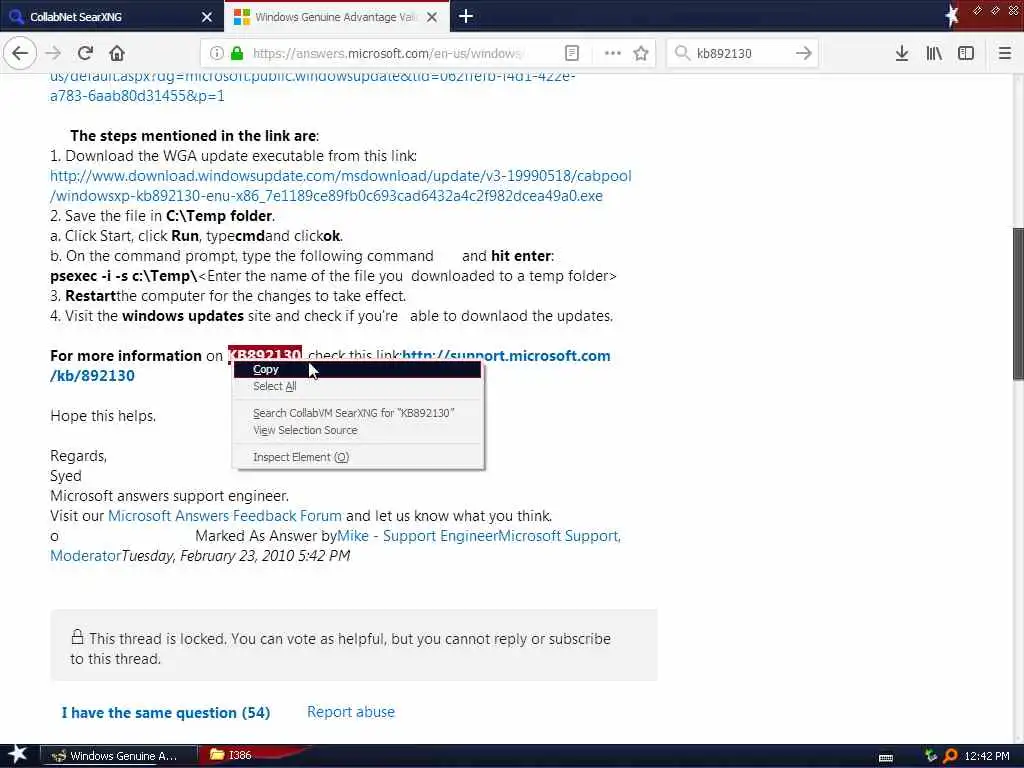The height and width of the screenshot is (768, 1024).
Task: Submit search with the arrow button
Action: coord(804,53)
